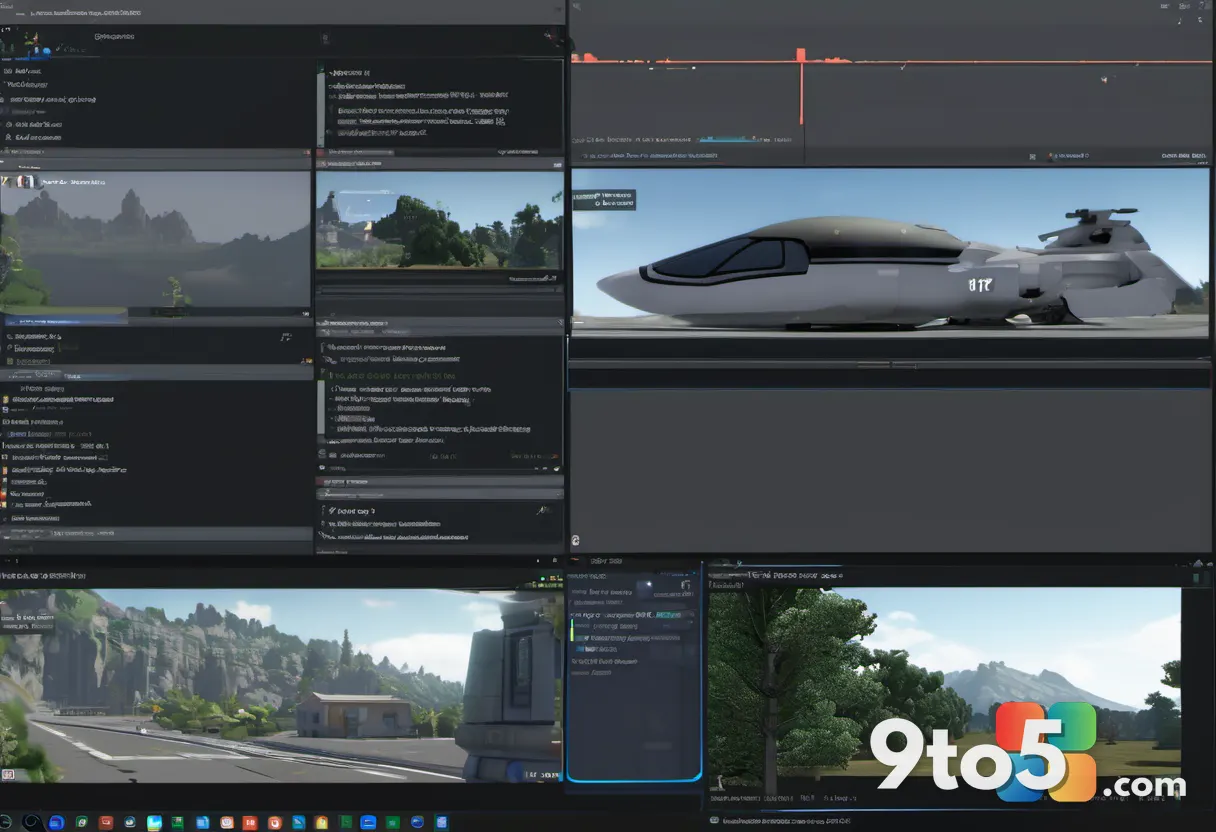Open the green forest village preview
The image size is (1216, 832).
point(439,220)
